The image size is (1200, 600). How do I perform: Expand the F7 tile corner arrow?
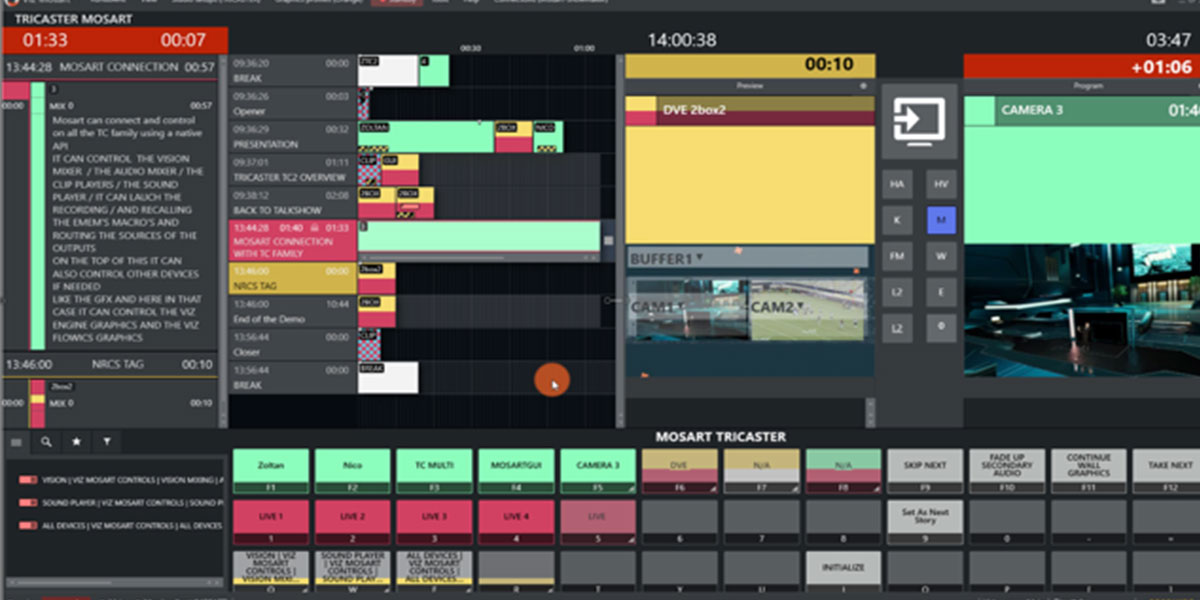795,489
